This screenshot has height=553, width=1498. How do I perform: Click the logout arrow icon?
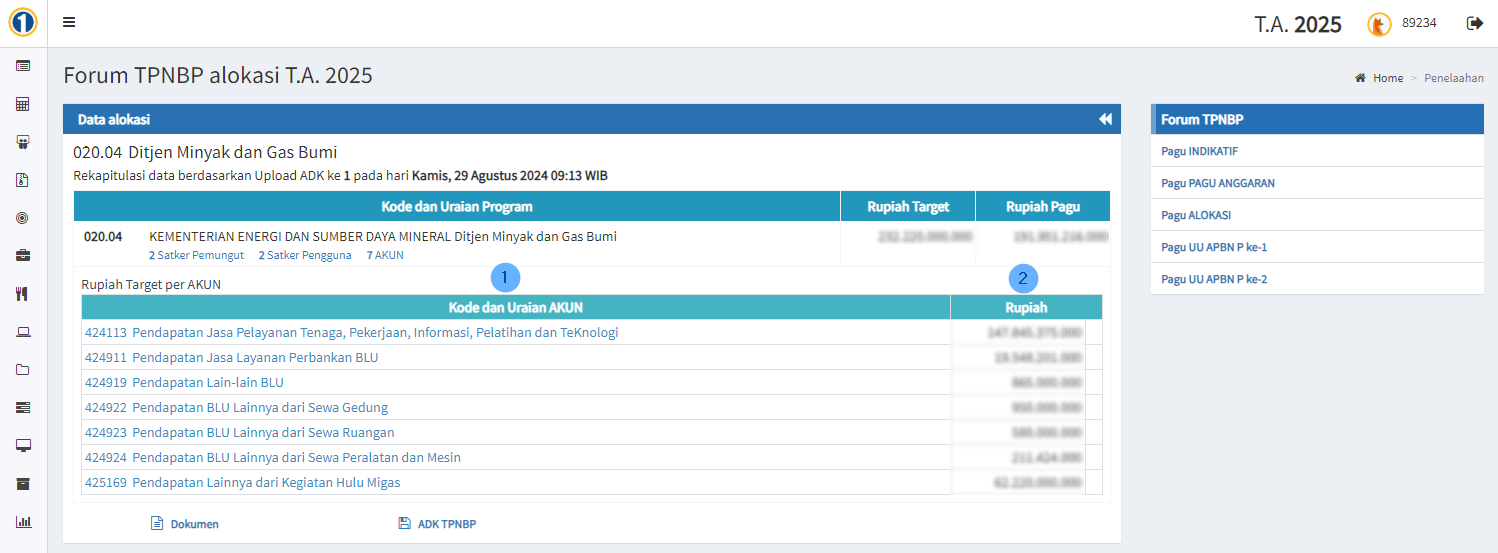click(x=1474, y=23)
